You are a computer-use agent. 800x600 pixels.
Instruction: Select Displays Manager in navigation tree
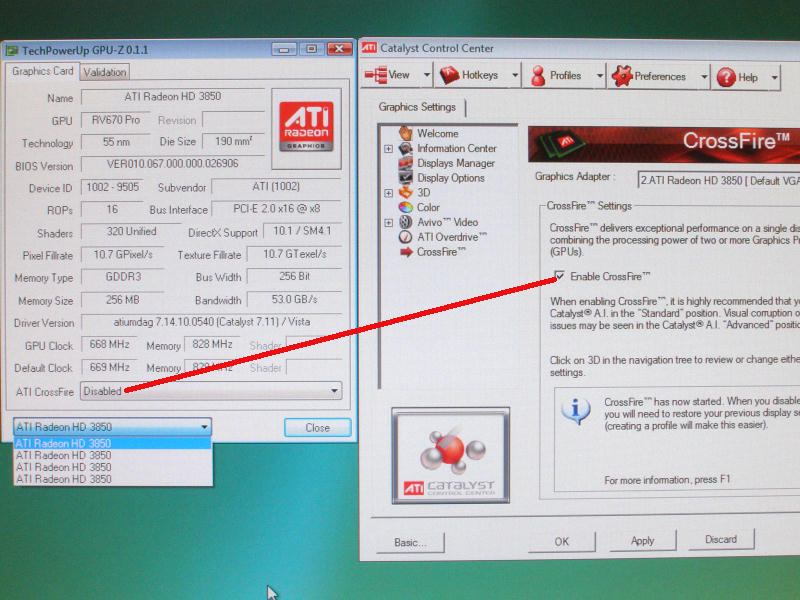pos(455,163)
